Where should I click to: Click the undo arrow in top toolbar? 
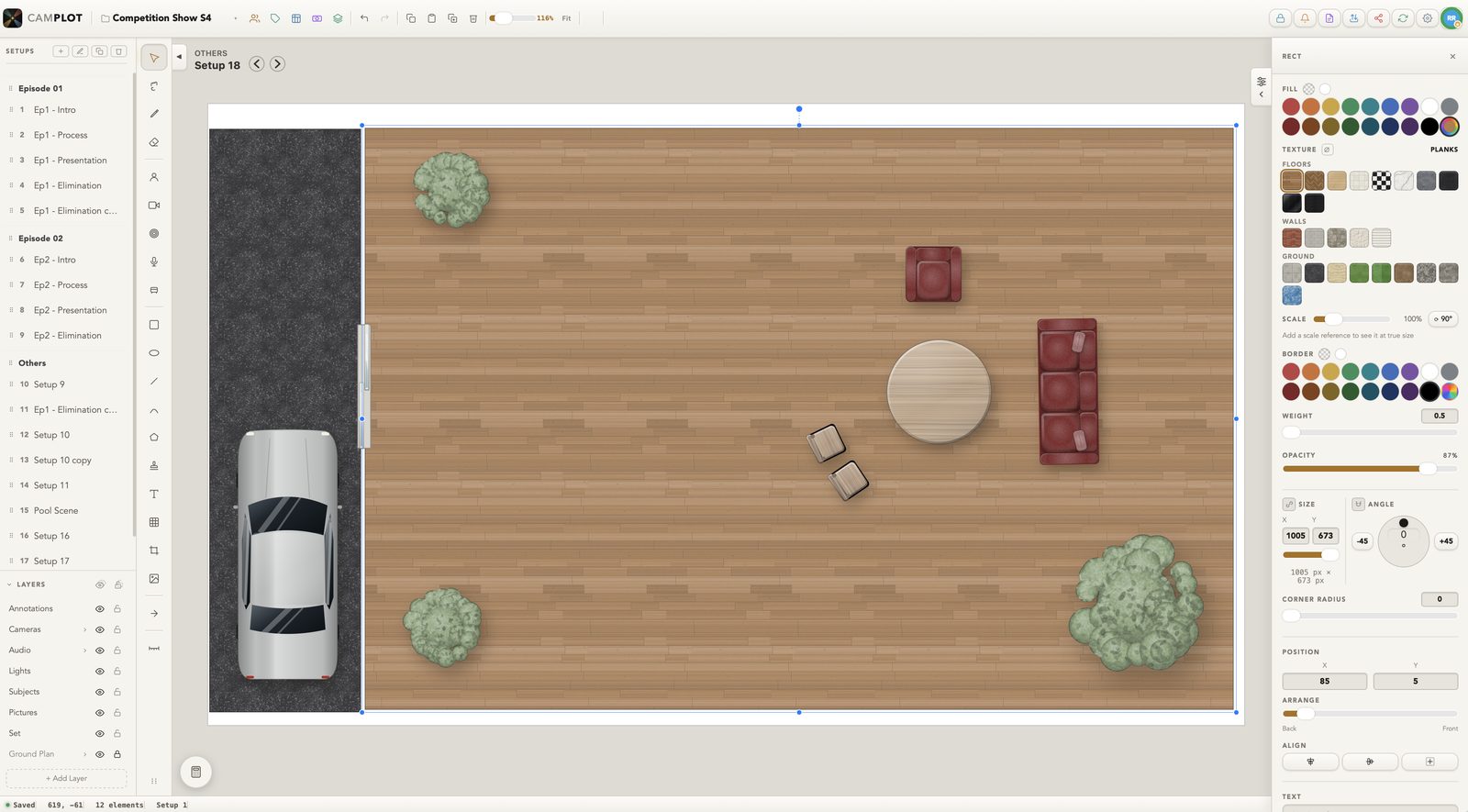pos(364,18)
